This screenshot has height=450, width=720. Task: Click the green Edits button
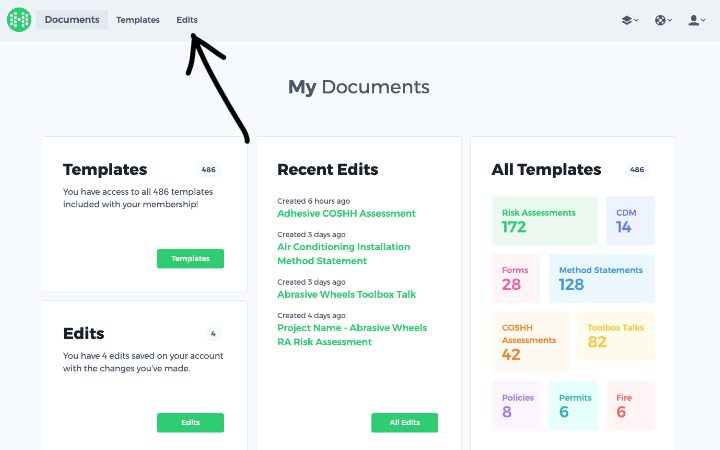[x=190, y=422]
